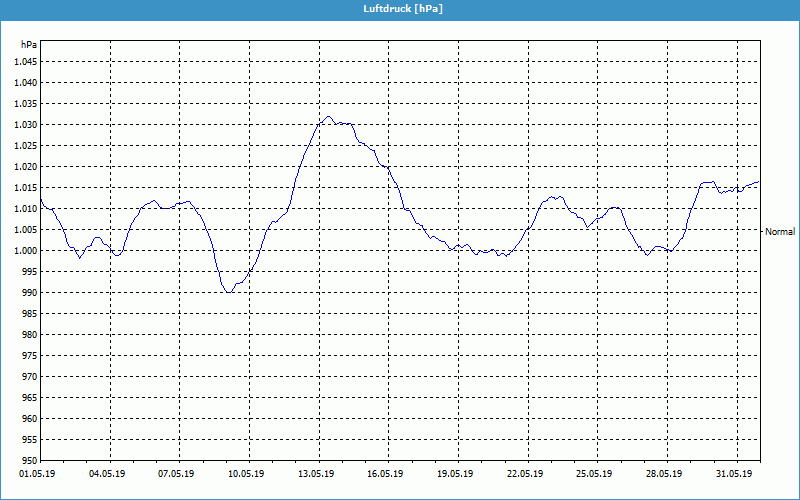Image resolution: width=800 pixels, height=500 pixels.
Task: Select the 16.05.19 date label
Action: pos(384,474)
